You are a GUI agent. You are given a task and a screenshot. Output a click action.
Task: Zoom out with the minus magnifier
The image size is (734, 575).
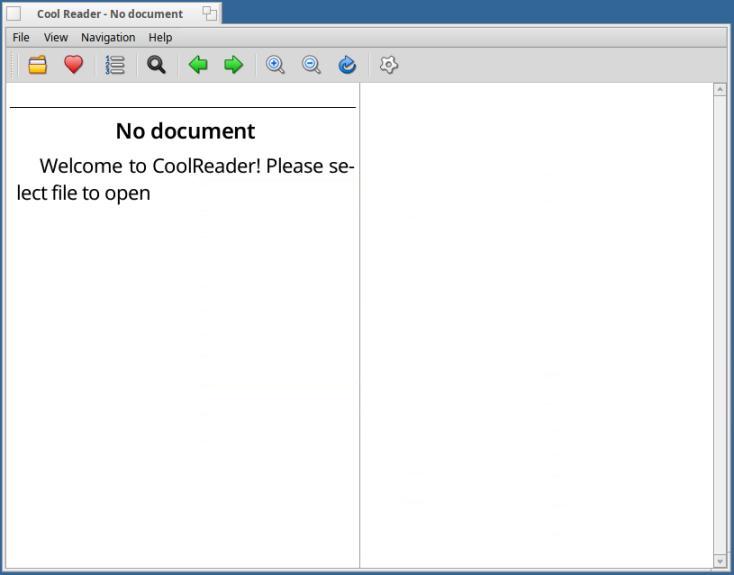click(x=311, y=65)
